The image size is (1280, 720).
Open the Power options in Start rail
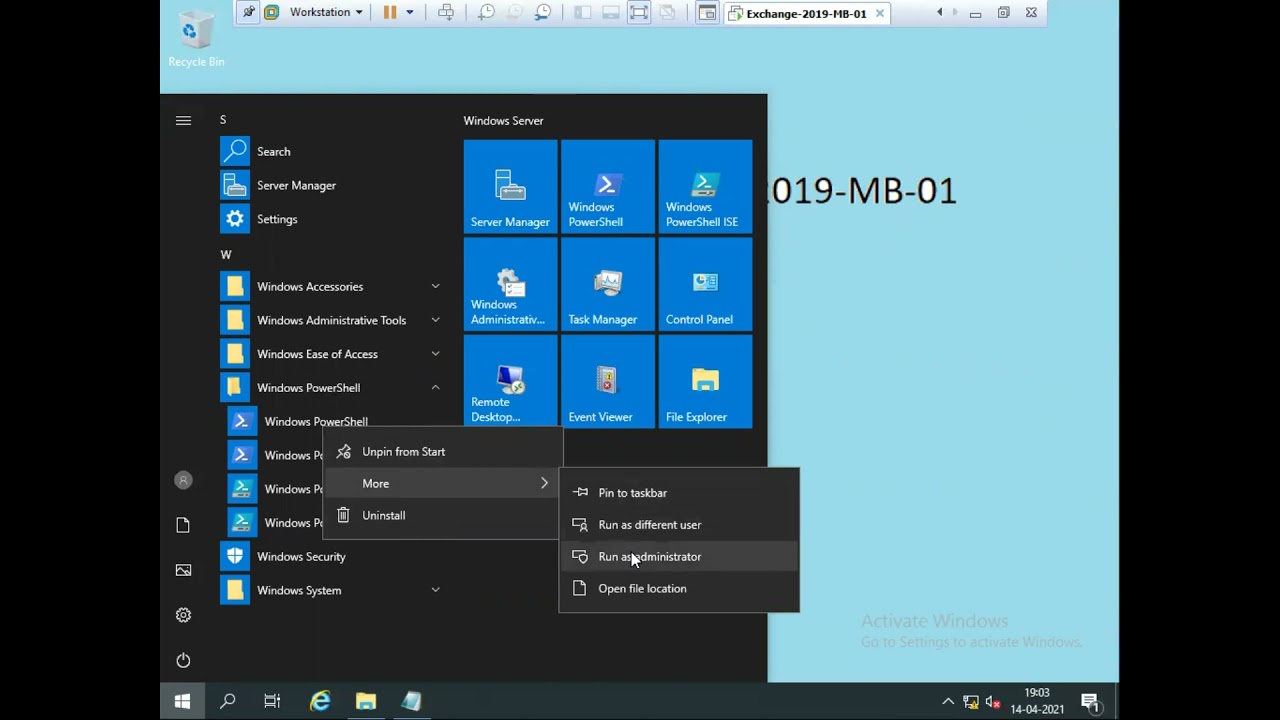point(183,661)
